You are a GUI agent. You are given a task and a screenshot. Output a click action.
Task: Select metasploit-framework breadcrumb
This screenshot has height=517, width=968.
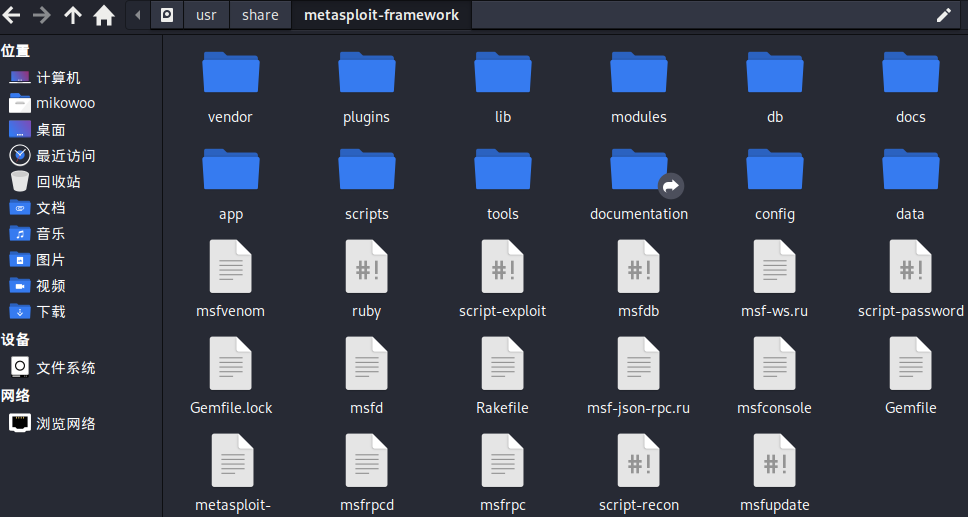tap(382, 15)
